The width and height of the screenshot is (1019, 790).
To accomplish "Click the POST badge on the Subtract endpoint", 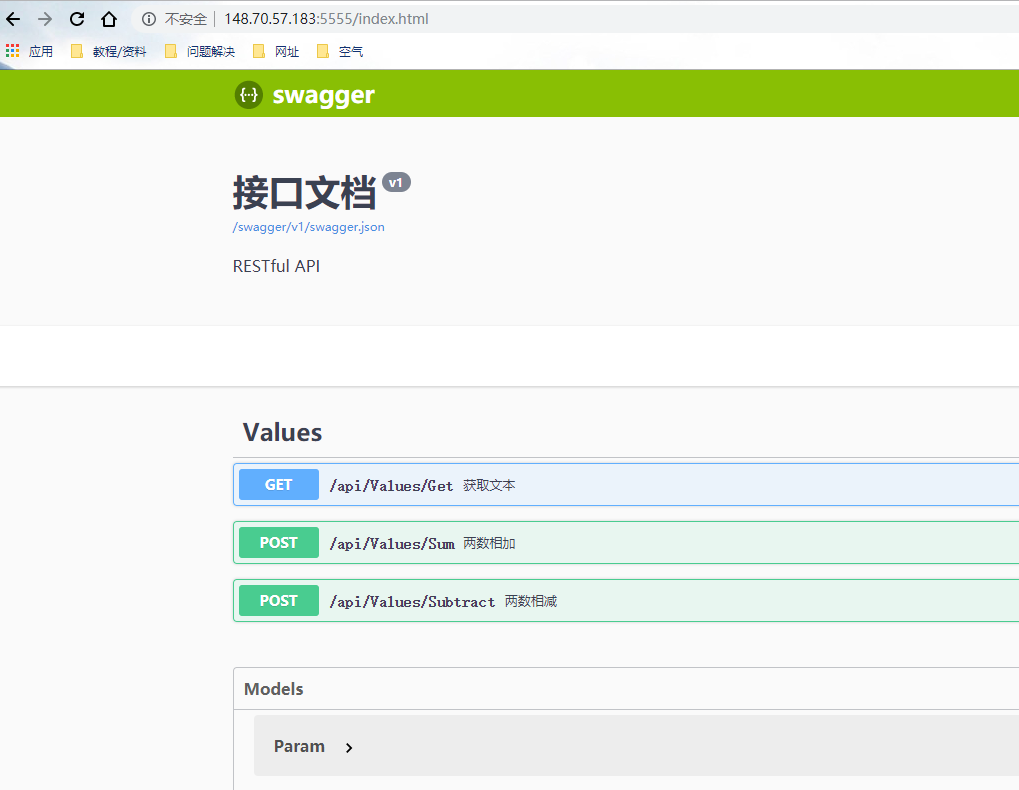I will 278,600.
